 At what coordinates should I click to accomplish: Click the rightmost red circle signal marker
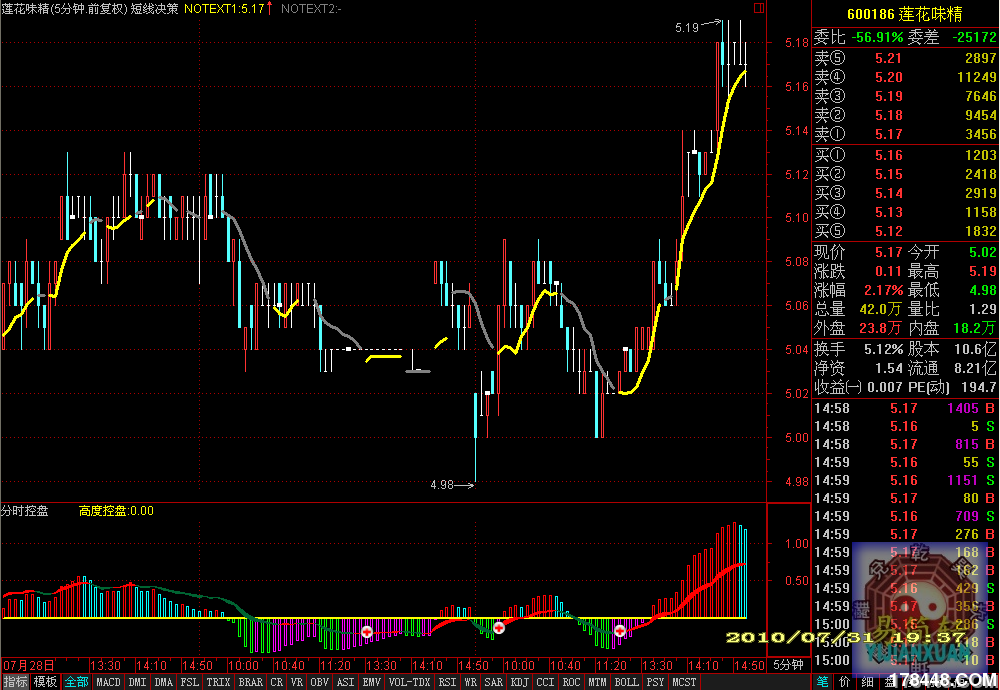(x=620, y=631)
